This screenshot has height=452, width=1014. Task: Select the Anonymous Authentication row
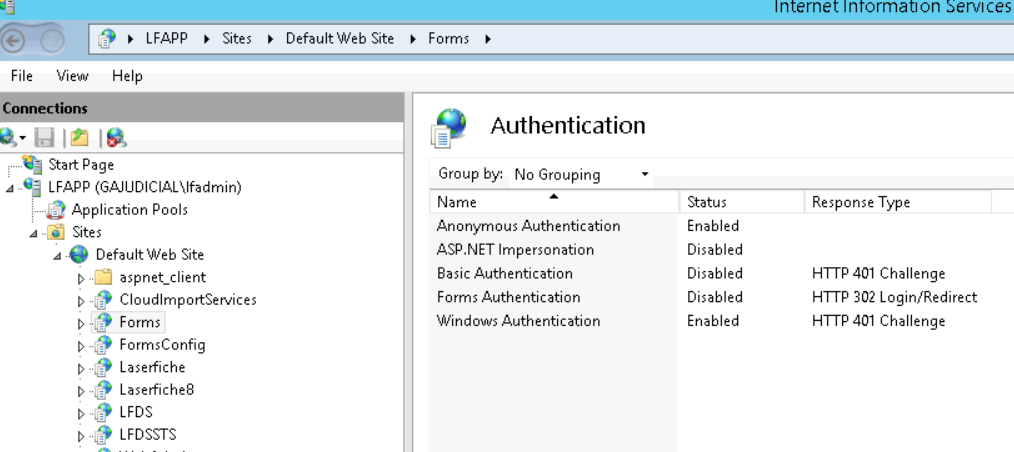coord(528,226)
